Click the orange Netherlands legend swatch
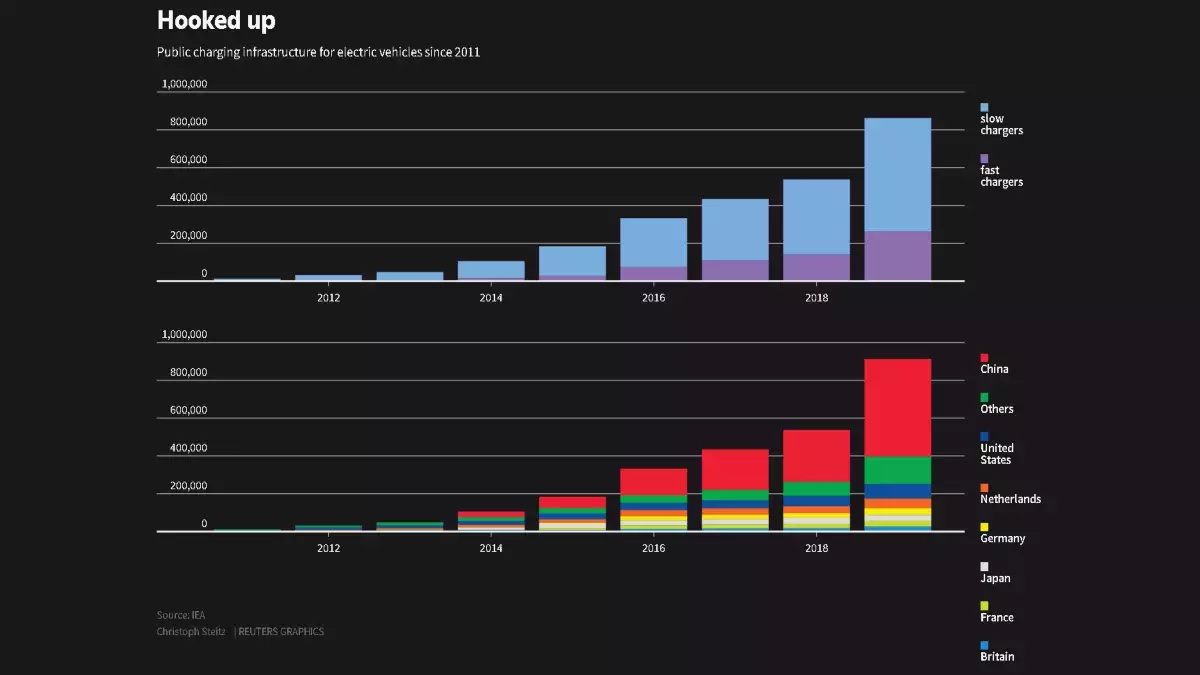1200x675 pixels. (984, 487)
